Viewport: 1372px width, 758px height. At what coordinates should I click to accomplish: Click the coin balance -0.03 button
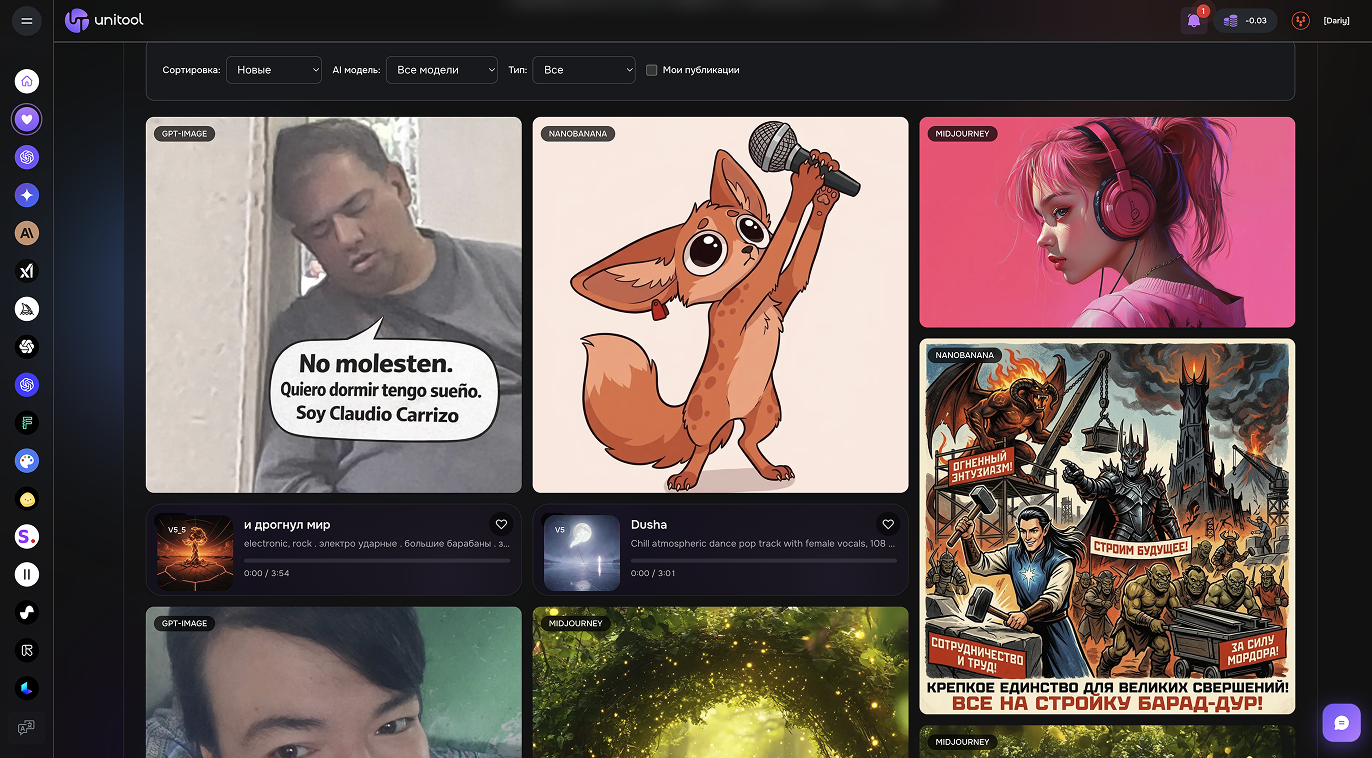click(1245, 20)
